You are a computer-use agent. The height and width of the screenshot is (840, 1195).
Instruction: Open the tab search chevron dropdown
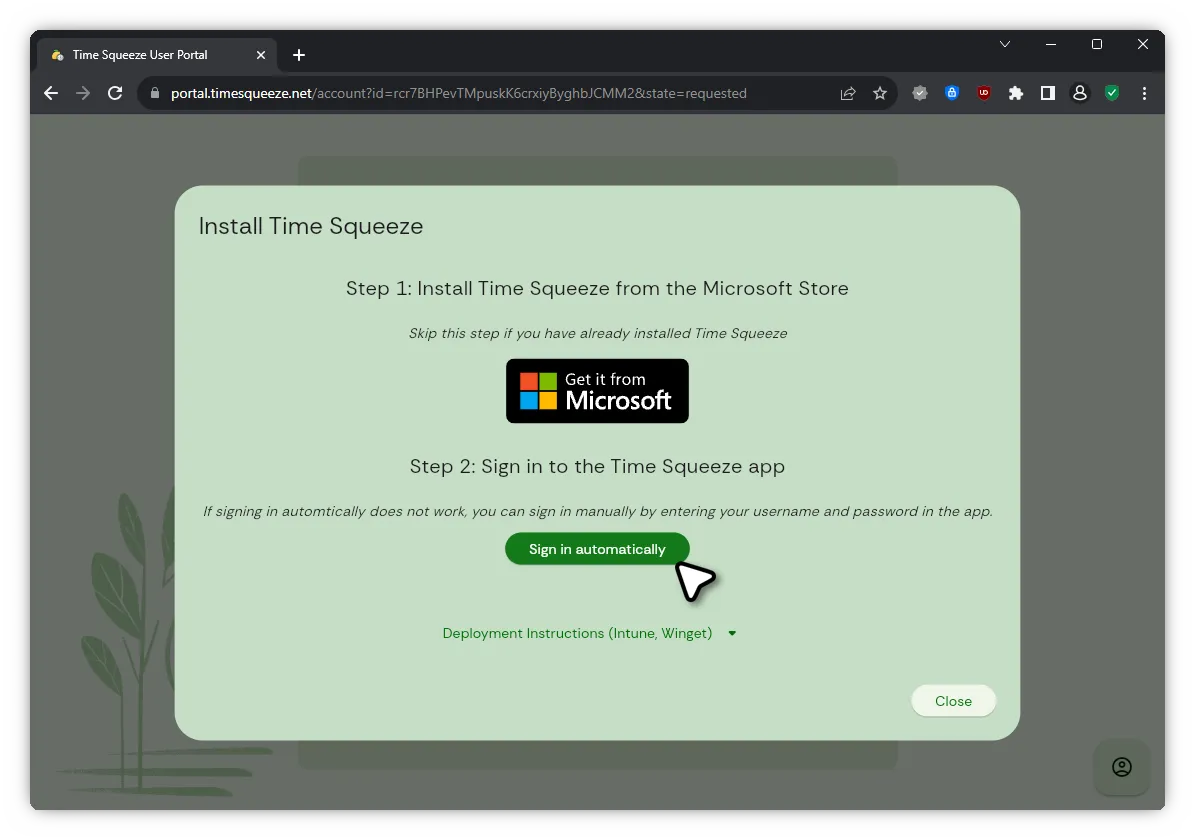point(1005,45)
